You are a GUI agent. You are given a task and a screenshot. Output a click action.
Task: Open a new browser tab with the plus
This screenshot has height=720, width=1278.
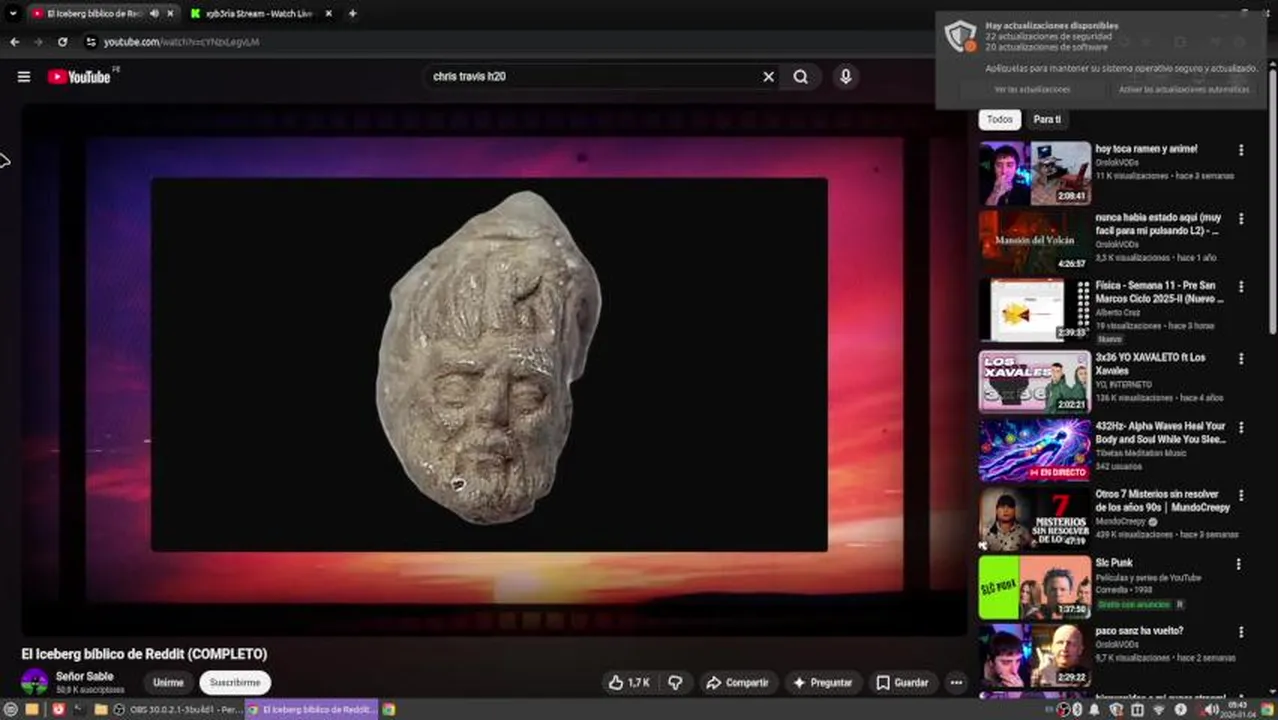[352, 13]
